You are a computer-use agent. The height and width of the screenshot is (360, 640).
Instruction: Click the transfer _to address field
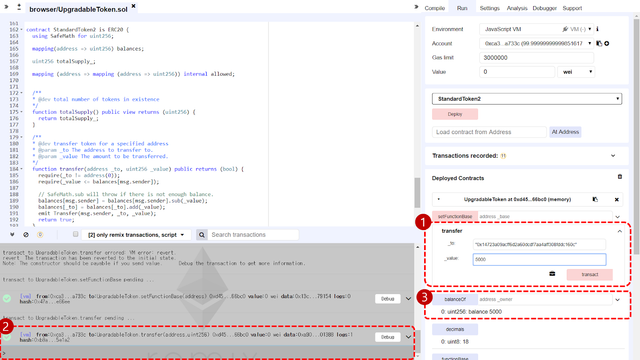coord(539,244)
